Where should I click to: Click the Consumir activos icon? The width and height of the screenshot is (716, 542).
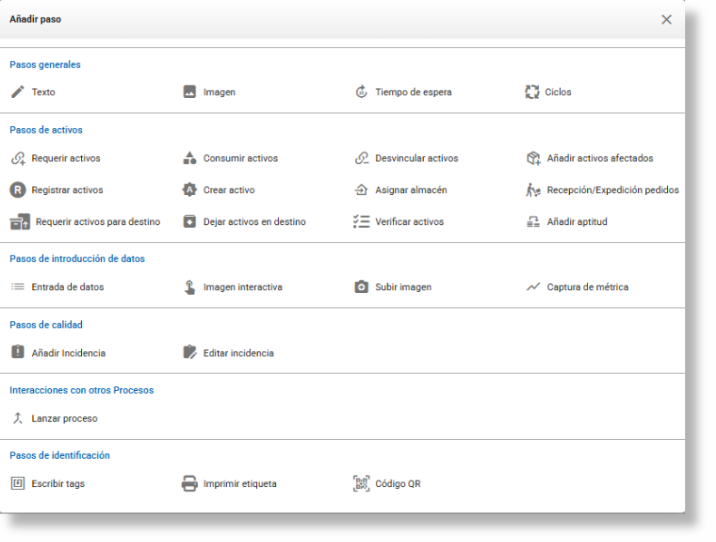(189, 158)
